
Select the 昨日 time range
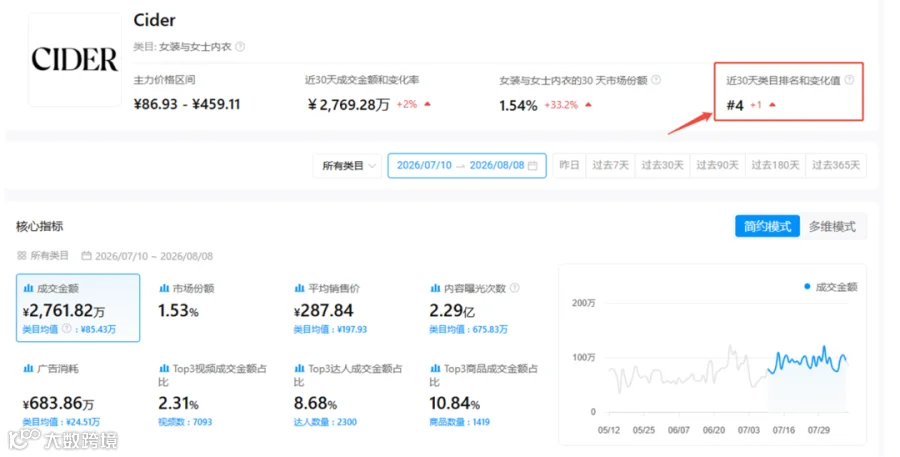click(569, 165)
